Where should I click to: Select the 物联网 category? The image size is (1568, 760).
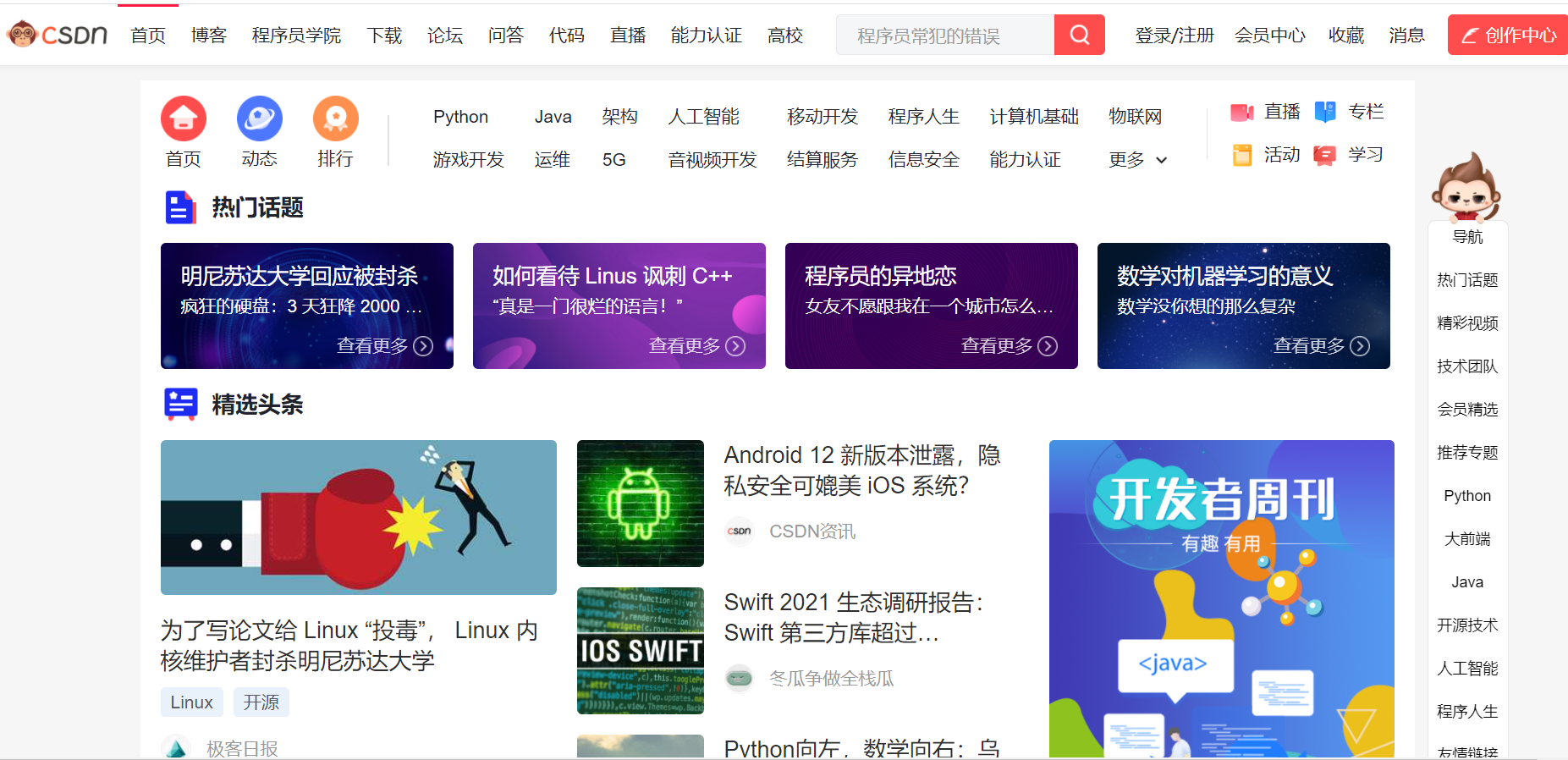pyautogui.click(x=1136, y=117)
